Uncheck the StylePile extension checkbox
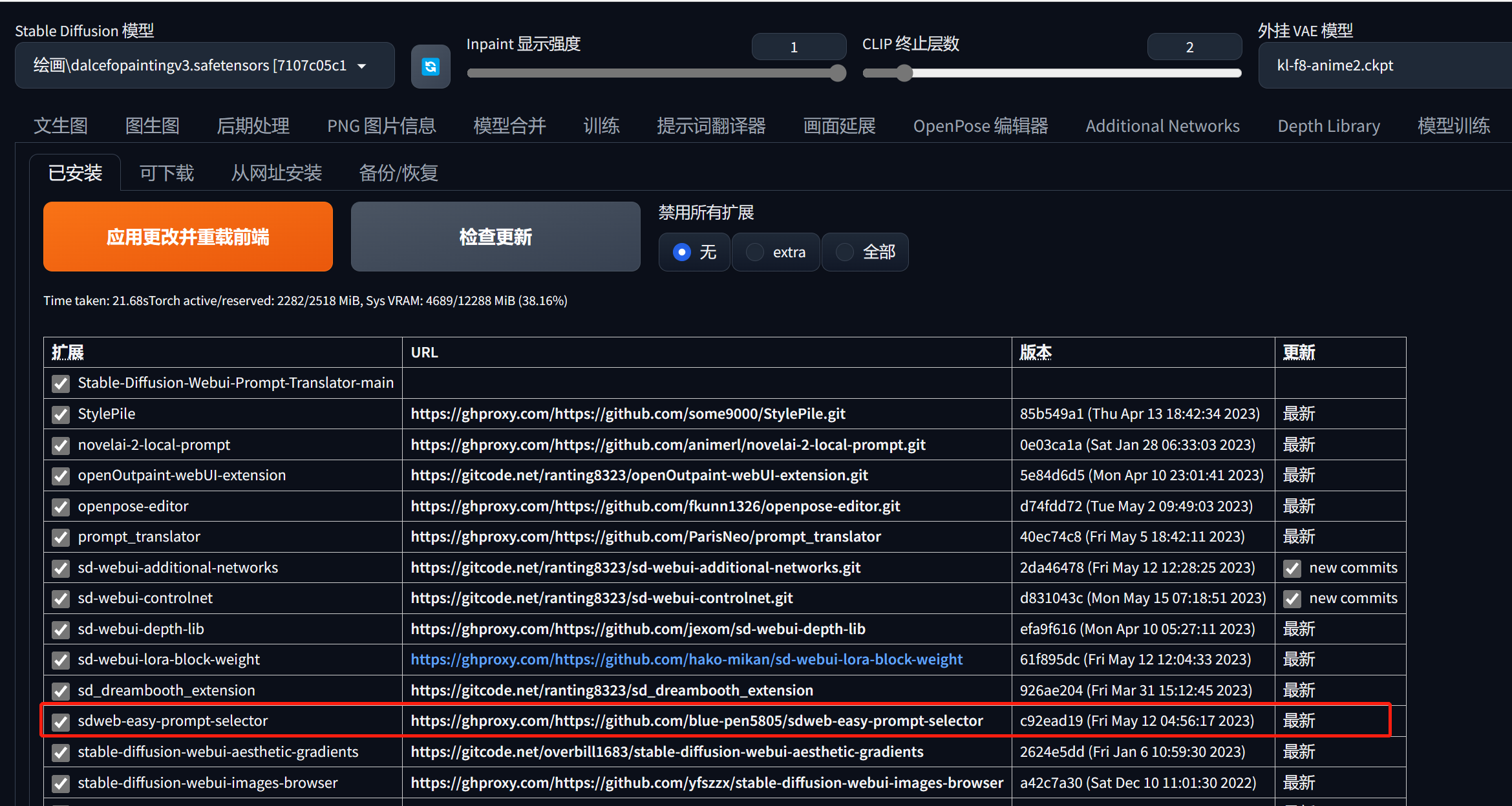This screenshot has height=806, width=1512. click(61, 414)
